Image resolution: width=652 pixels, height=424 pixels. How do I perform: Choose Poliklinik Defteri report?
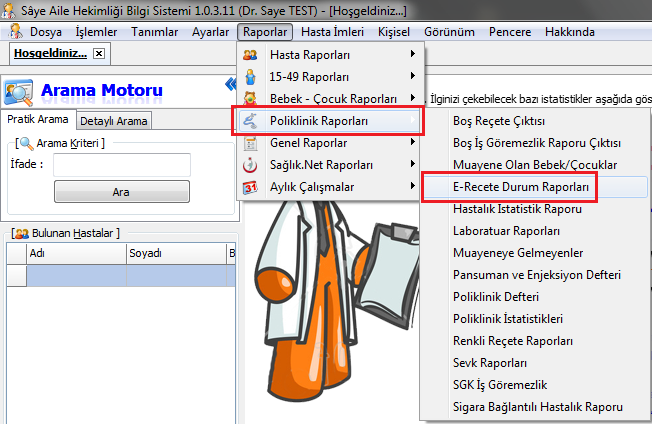(496, 297)
